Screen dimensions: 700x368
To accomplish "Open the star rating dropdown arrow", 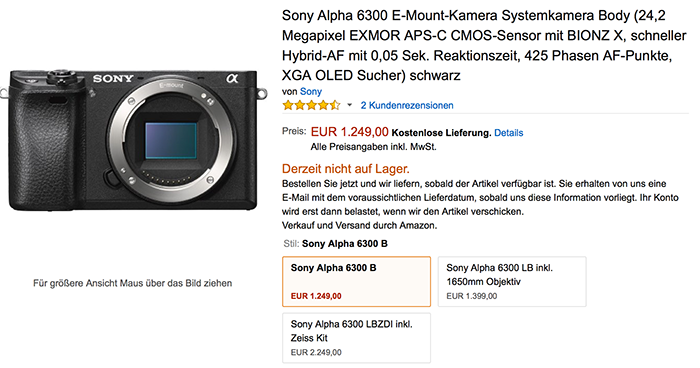I will point(350,105).
